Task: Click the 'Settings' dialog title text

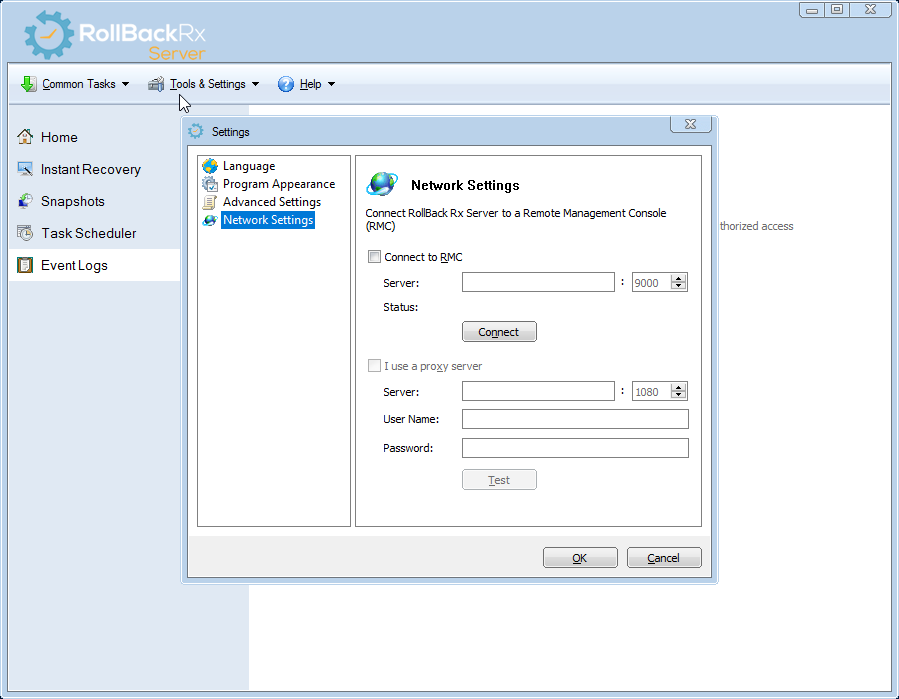Action: click(230, 132)
